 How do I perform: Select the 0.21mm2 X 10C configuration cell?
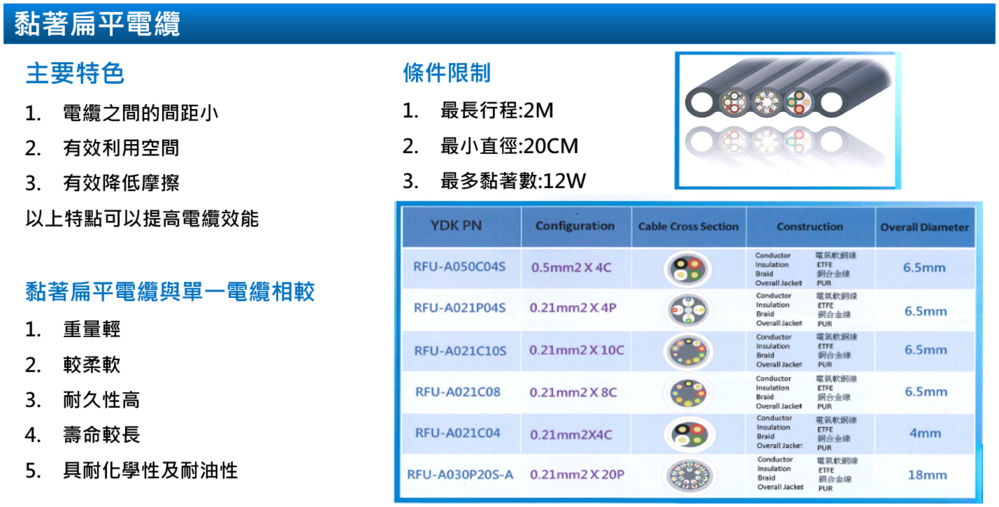tap(576, 351)
